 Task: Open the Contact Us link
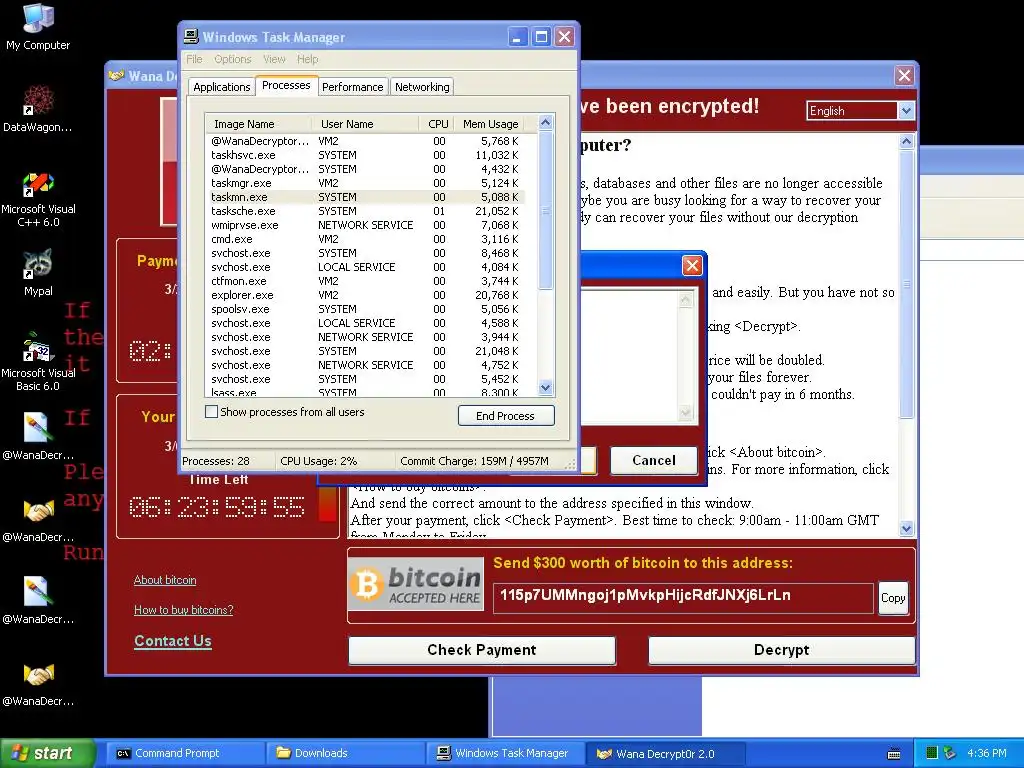click(x=172, y=641)
